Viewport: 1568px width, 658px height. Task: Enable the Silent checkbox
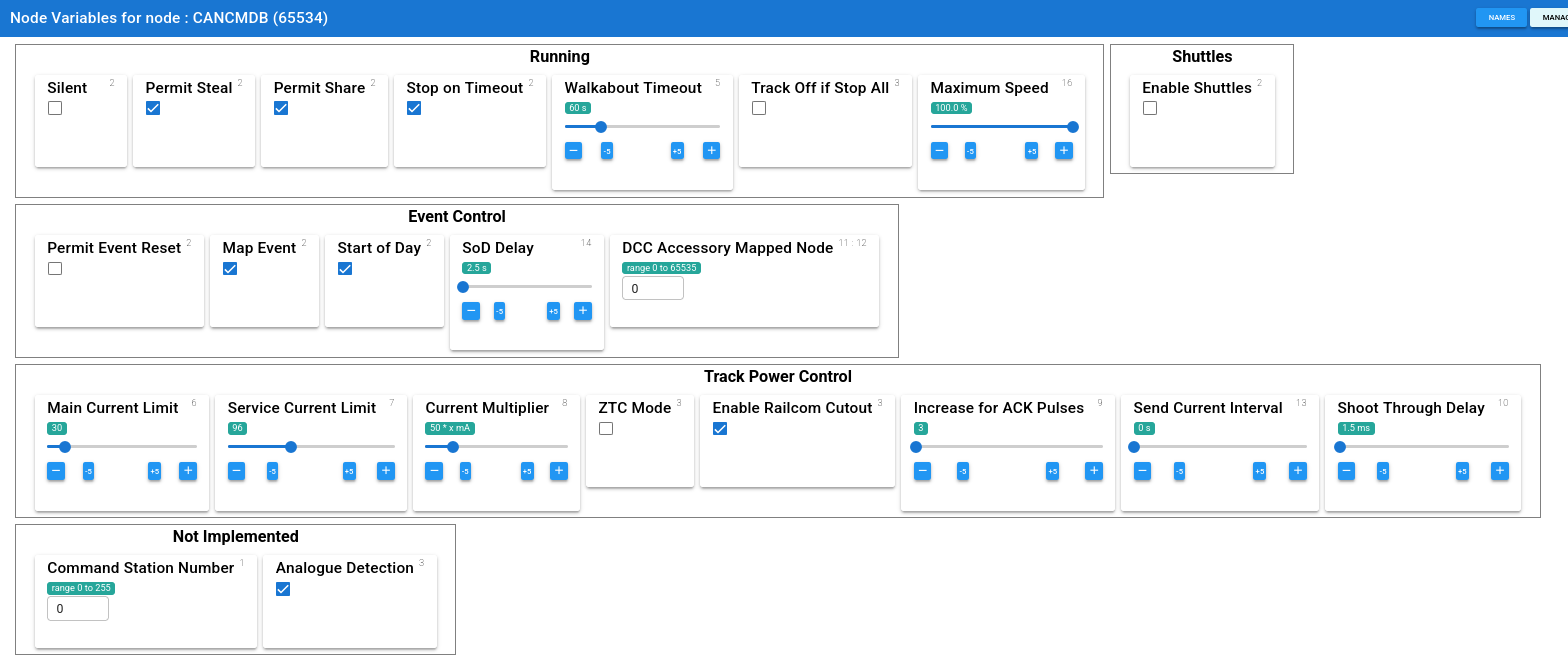(55, 108)
